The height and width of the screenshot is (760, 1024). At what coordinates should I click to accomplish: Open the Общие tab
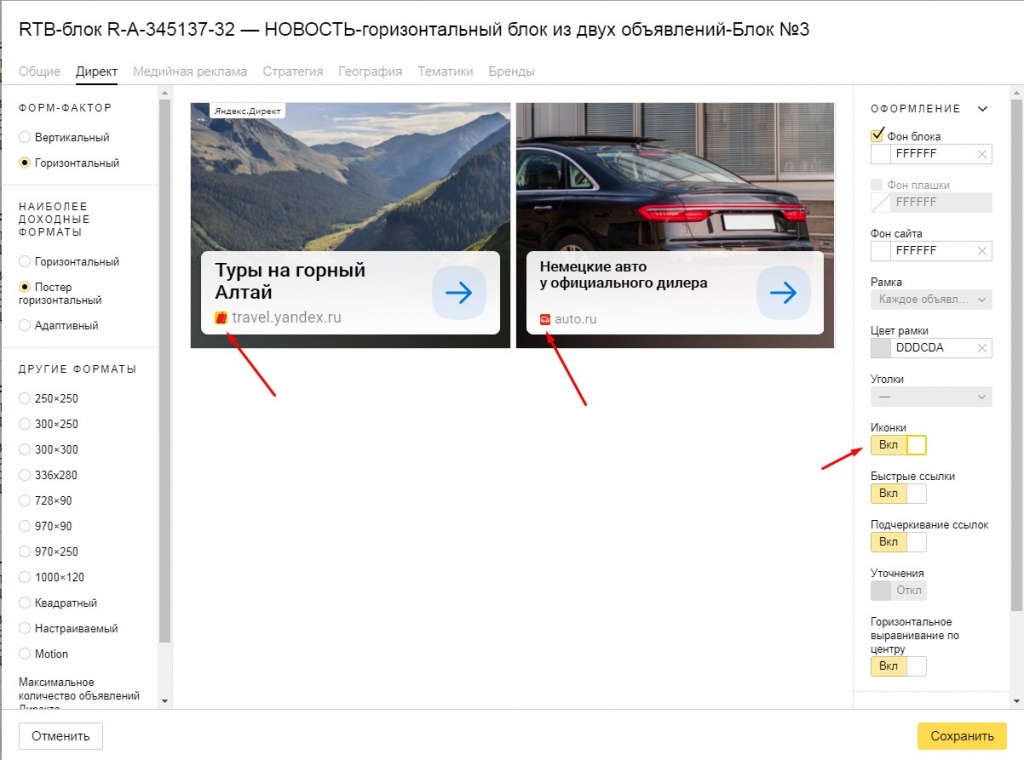(39, 71)
